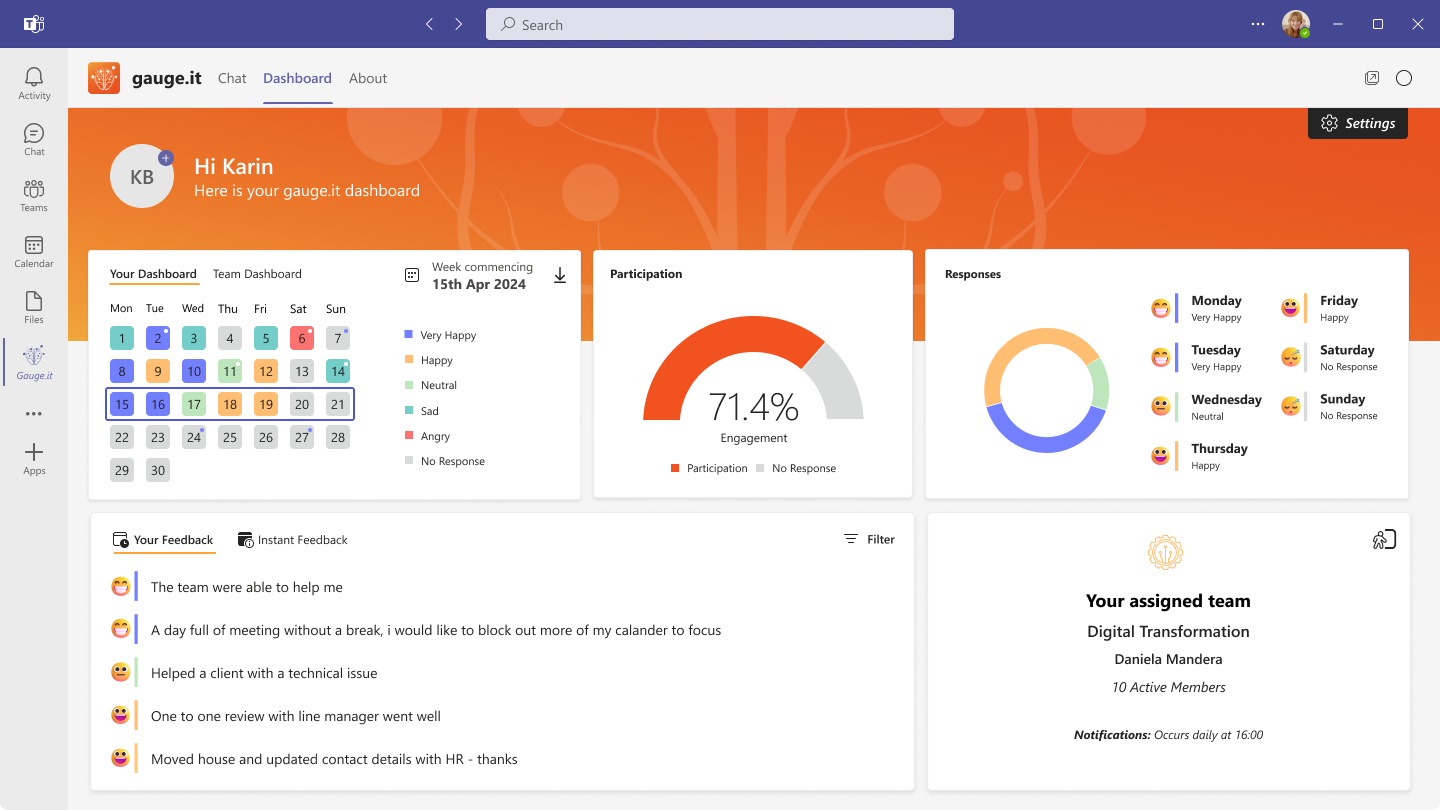1440x810 pixels.
Task: Select calendar day 30
Action: click(158, 470)
